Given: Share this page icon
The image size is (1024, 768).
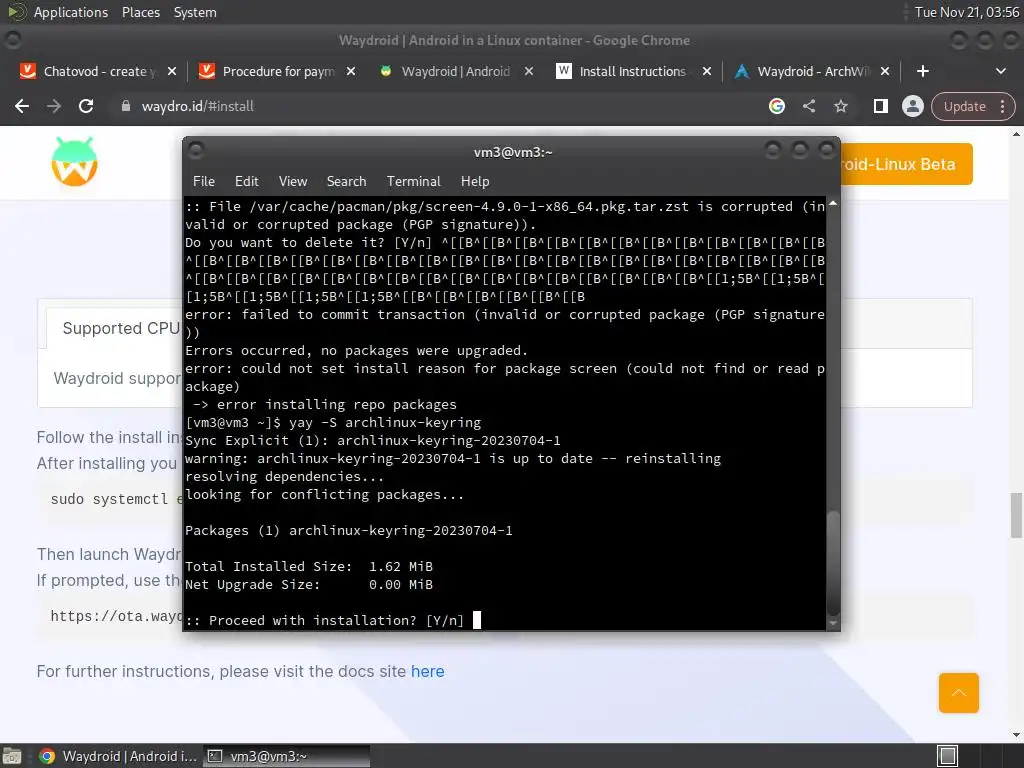Looking at the screenshot, I should [x=808, y=106].
